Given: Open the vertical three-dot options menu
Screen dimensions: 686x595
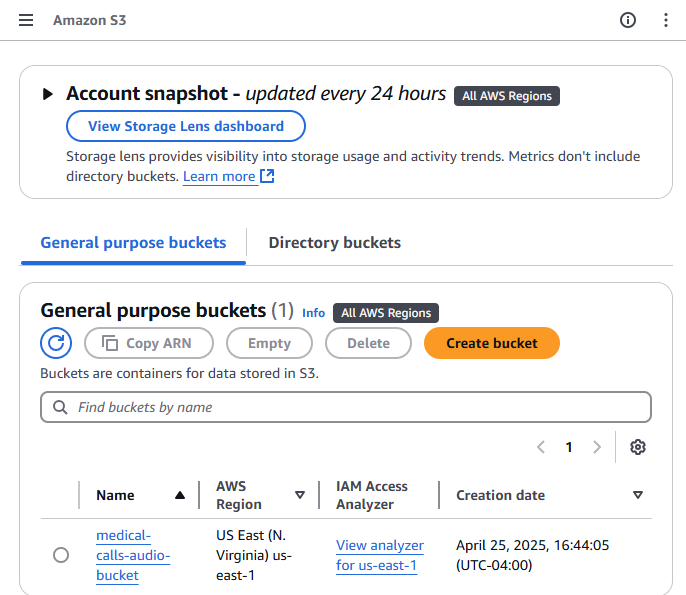Looking at the screenshot, I should pyautogui.click(x=666, y=20).
